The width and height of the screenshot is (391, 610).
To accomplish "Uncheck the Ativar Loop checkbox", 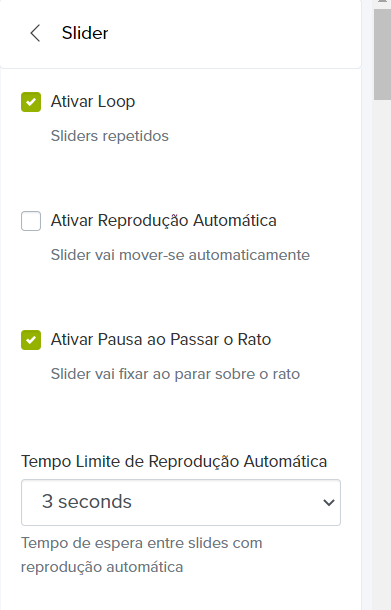I will coord(31,102).
